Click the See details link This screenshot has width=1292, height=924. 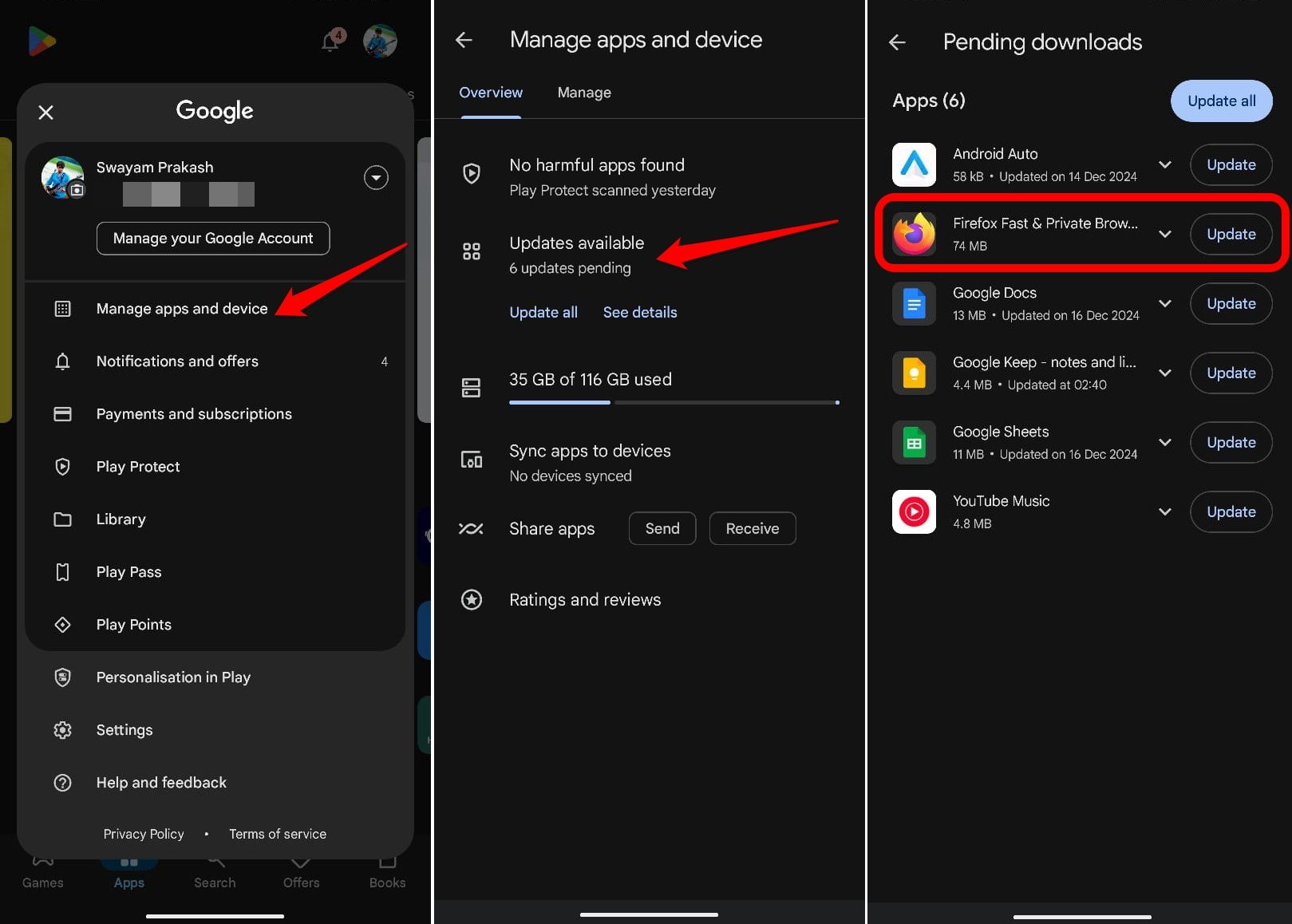pos(640,313)
